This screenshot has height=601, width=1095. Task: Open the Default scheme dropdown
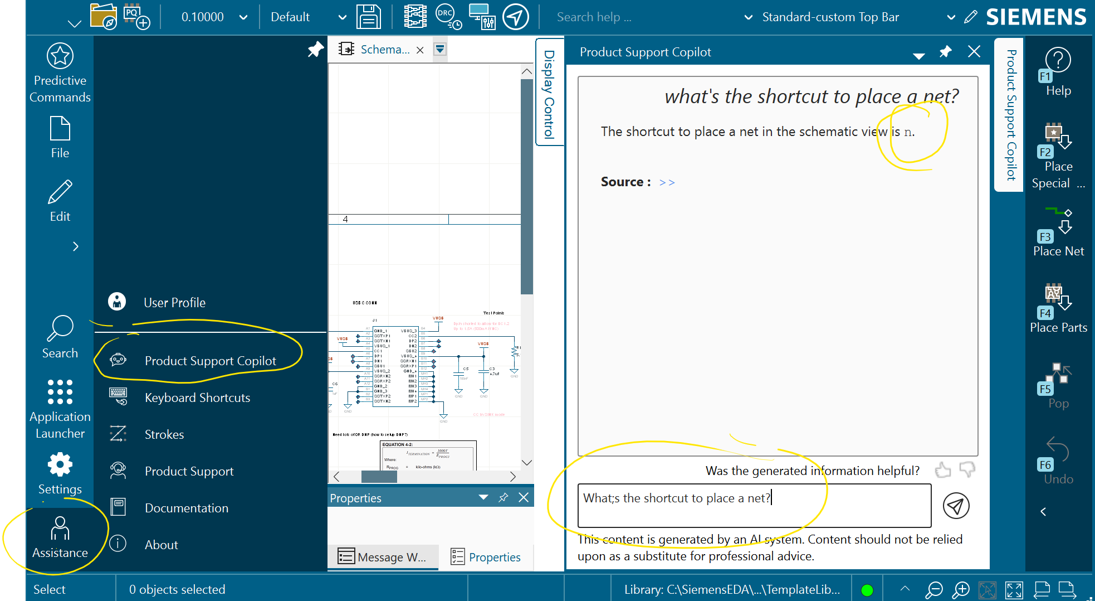(342, 17)
